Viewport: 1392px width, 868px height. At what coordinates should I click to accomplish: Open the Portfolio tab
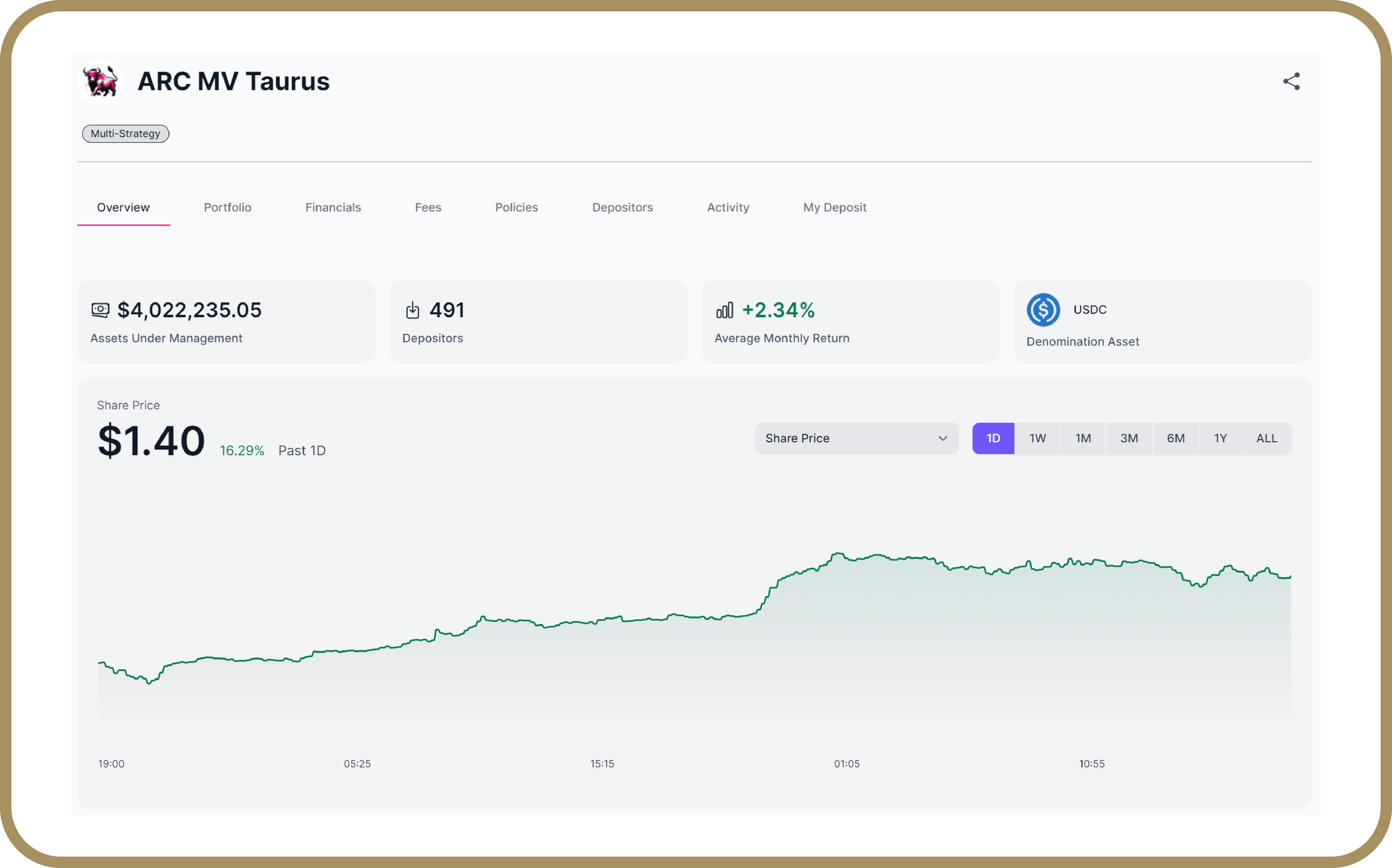(227, 207)
